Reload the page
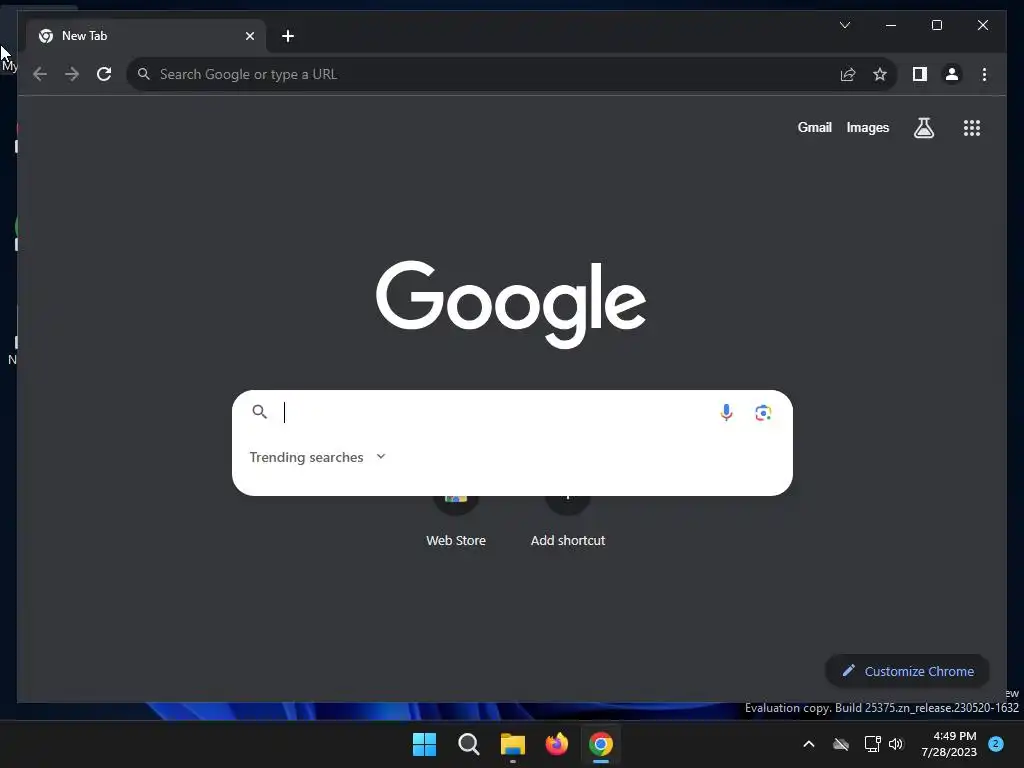Viewport: 1024px width, 768px height. [x=104, y=74]
